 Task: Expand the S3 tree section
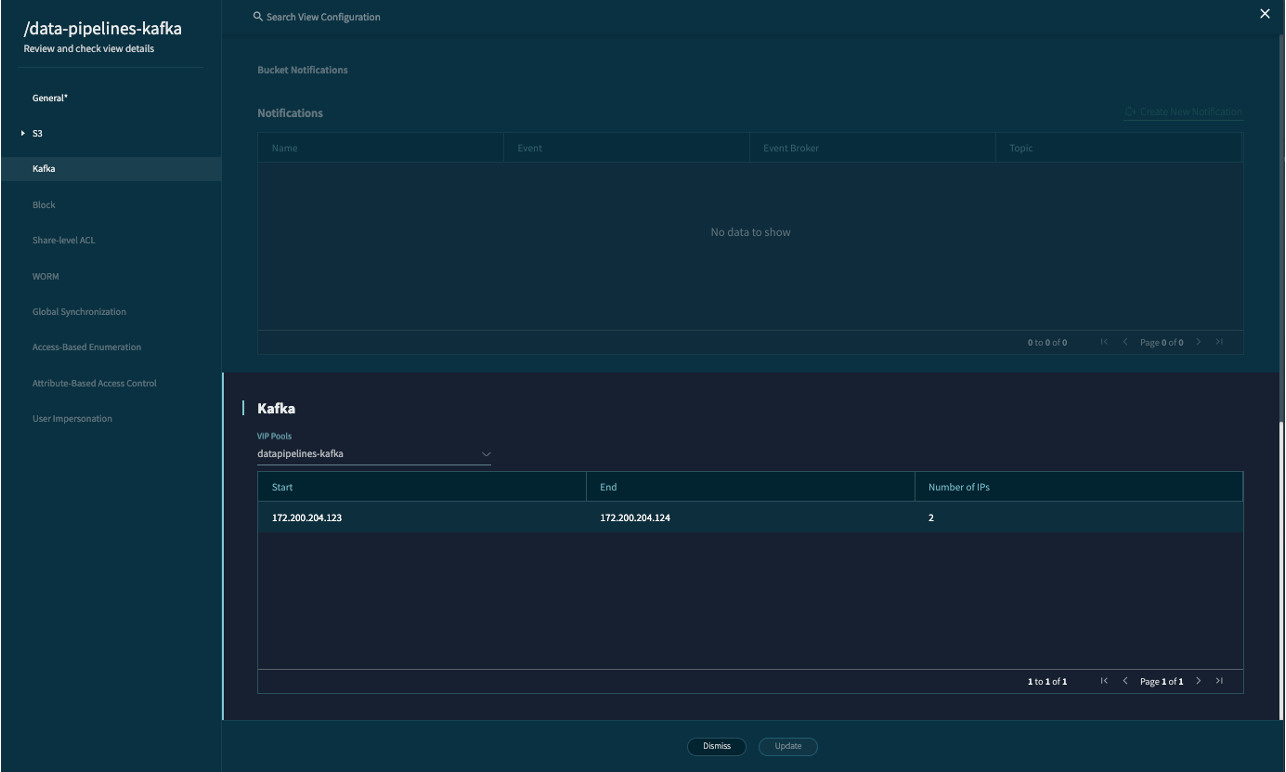click(x=23, y=133)
